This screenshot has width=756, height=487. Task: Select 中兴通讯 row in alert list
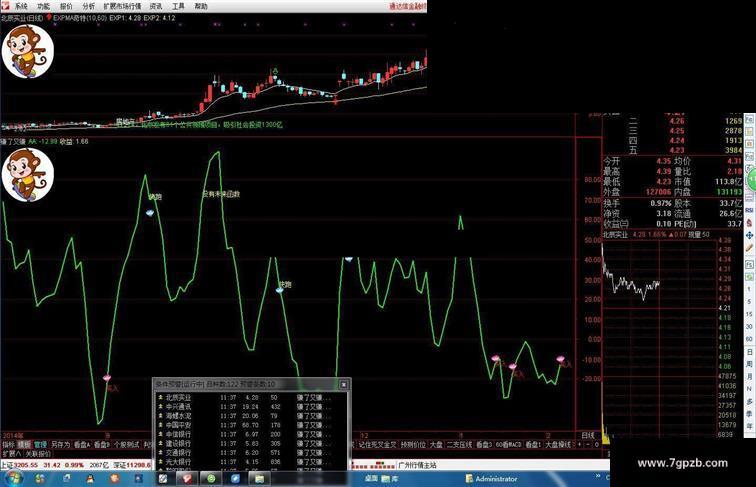coord(251,407)
